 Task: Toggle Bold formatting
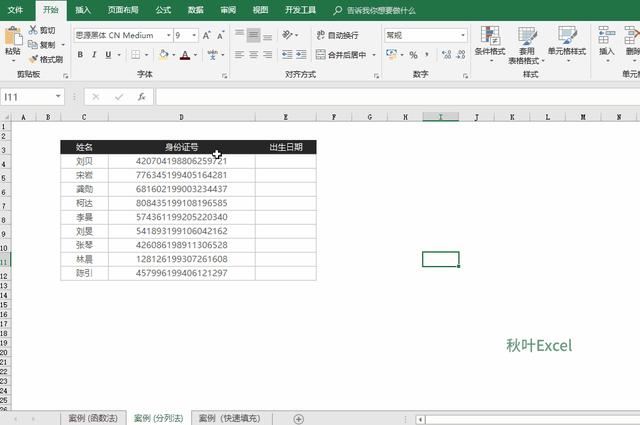(80, 54)
